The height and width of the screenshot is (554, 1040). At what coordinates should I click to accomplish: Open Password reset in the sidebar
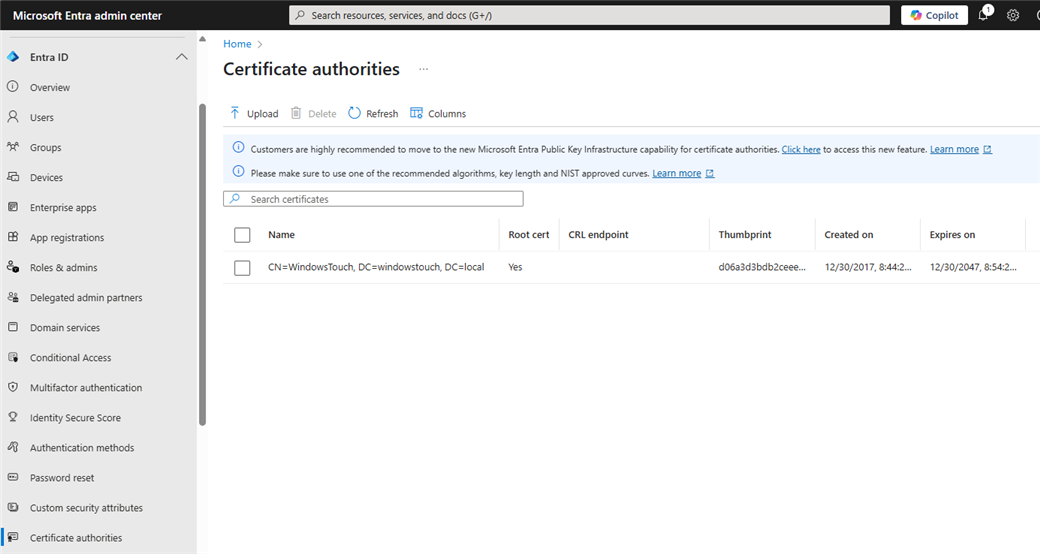click(62, 478)
